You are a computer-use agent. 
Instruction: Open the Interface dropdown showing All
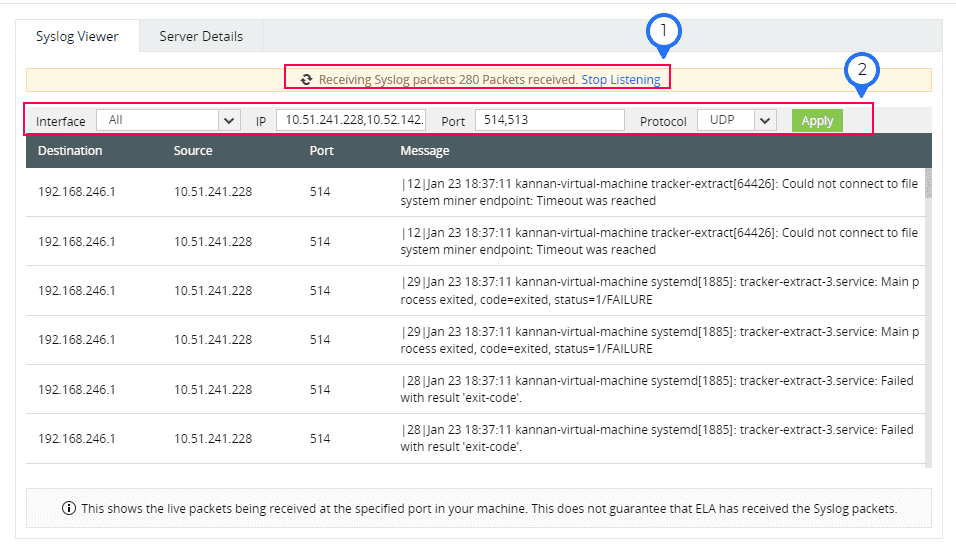click(x=167, y=120)
